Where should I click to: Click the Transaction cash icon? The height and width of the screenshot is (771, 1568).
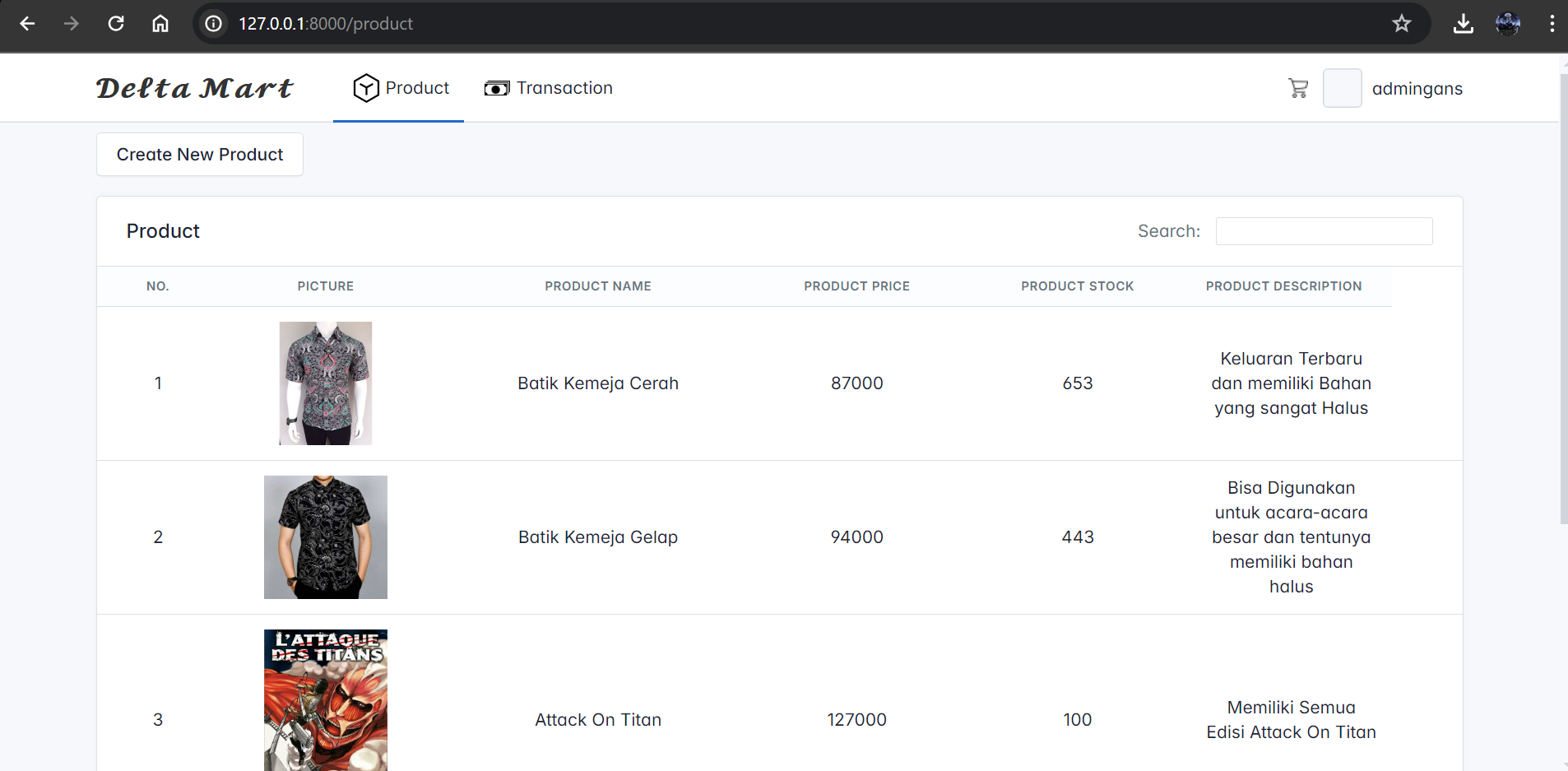click(496, 88)
